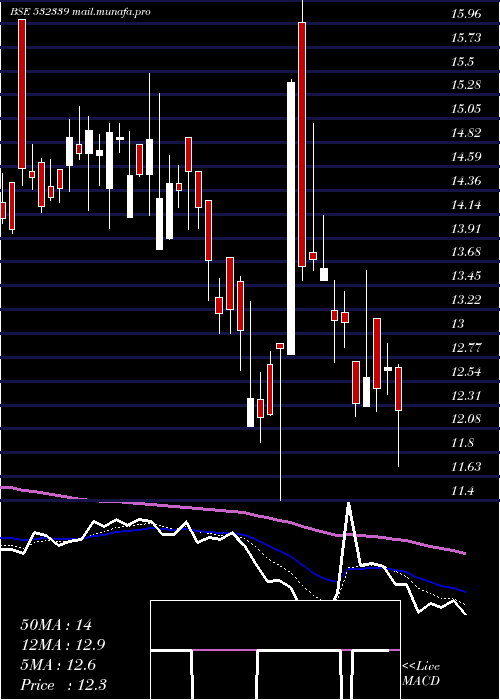Click the <<Live MACD label
The height and width of the screenshot is (700, 500).
pyautogui.click(x=421, y=673)
